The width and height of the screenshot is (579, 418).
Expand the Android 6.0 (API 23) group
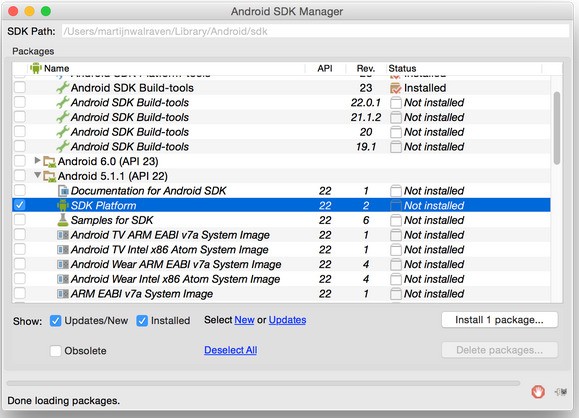[x=37, y=160]
